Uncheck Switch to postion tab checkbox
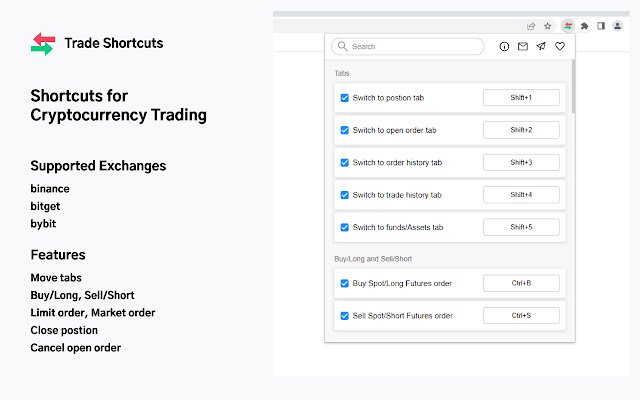 (x=344, y=98)
